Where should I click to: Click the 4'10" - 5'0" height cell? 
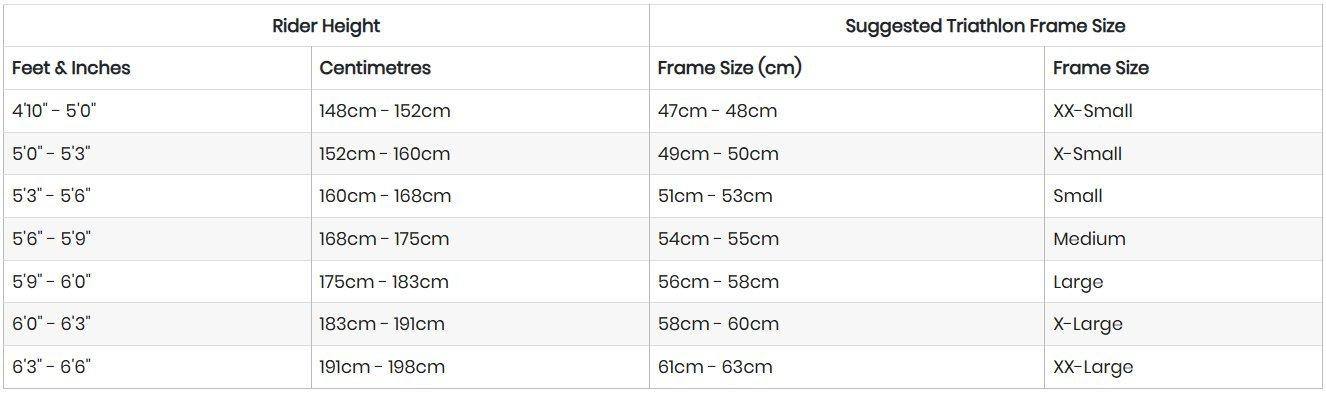[157, 111]
